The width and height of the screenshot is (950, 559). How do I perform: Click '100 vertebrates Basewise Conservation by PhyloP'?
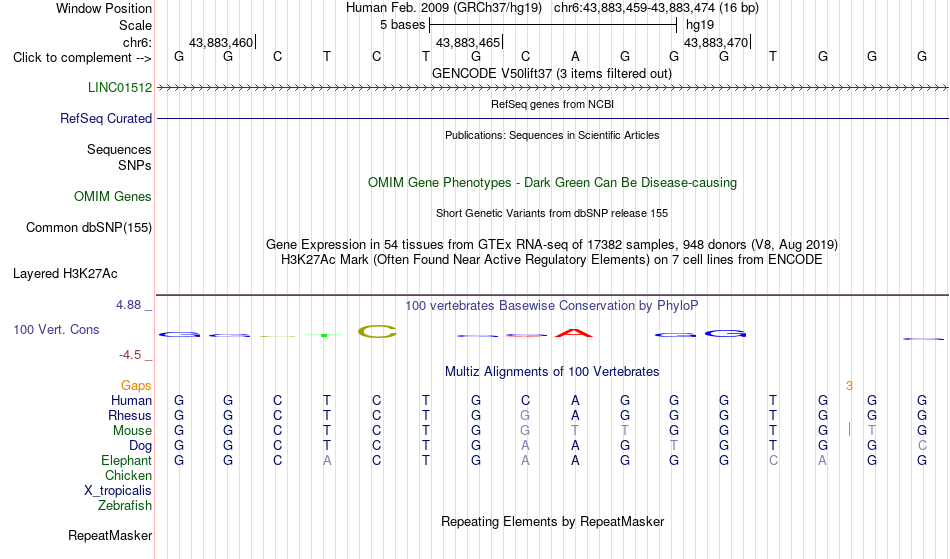pos(552,305)
